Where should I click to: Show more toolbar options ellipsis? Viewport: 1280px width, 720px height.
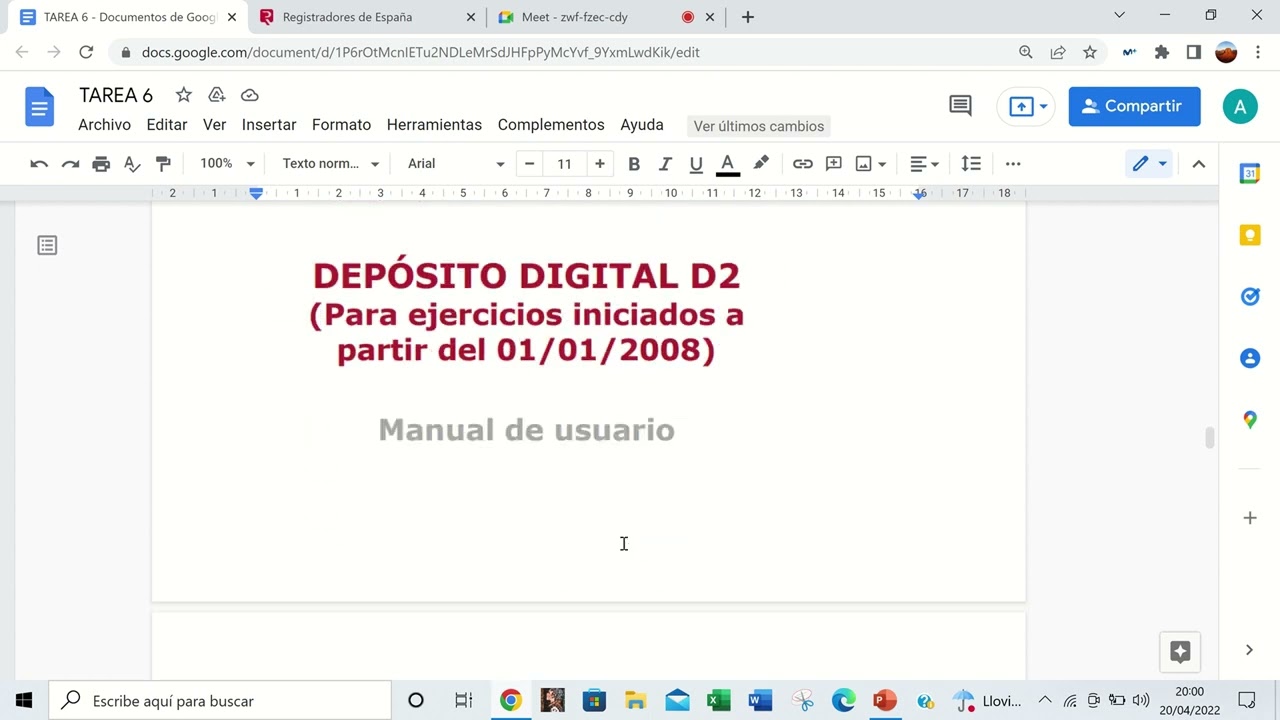(x=1013, y=164)
